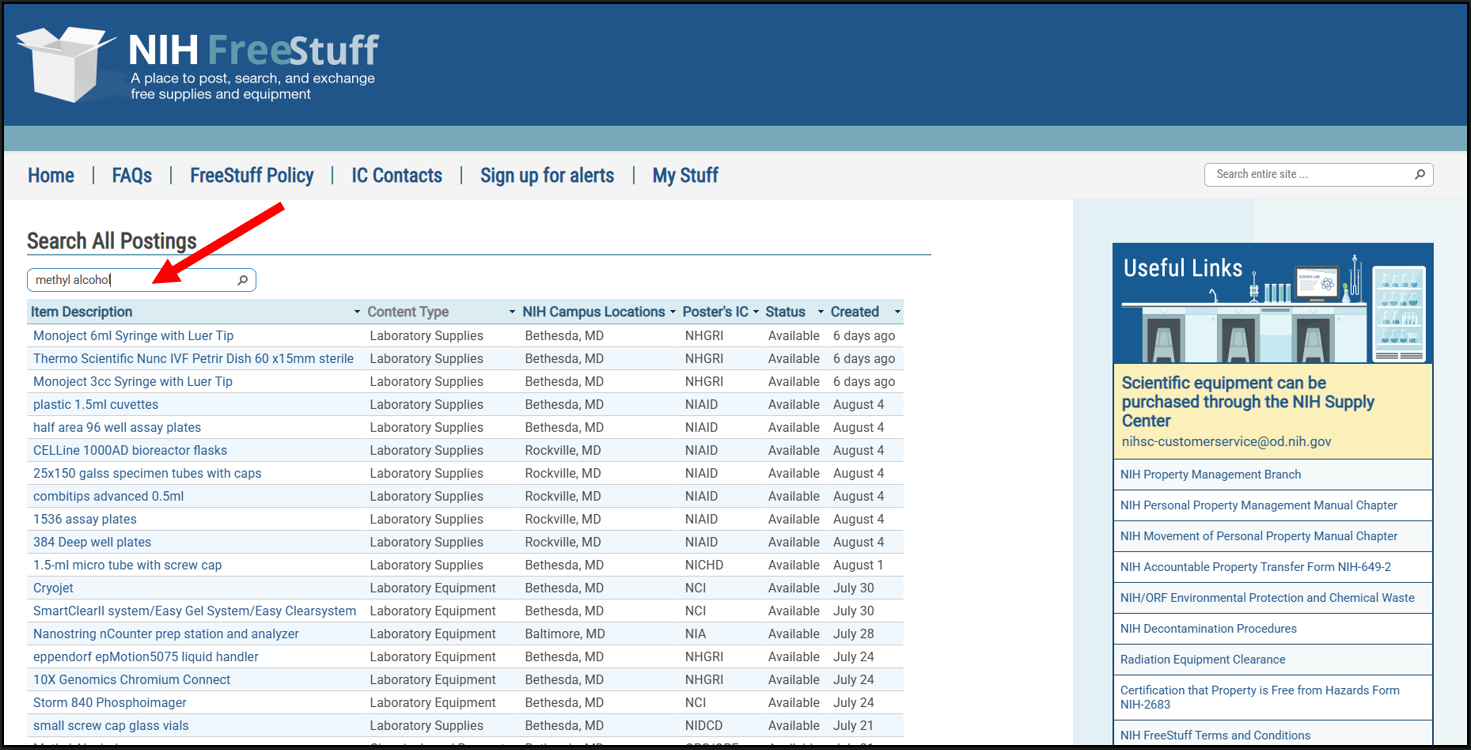Screen dimensions: 1471x750
Task: Click the methyl alcohol postings search field
Action: [130, 281]
